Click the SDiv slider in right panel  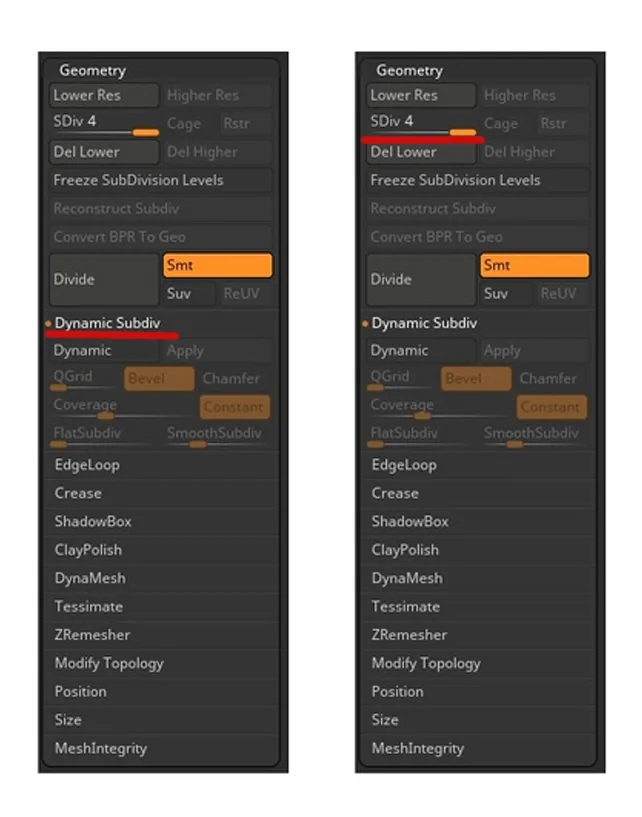[x=421, y=125]
